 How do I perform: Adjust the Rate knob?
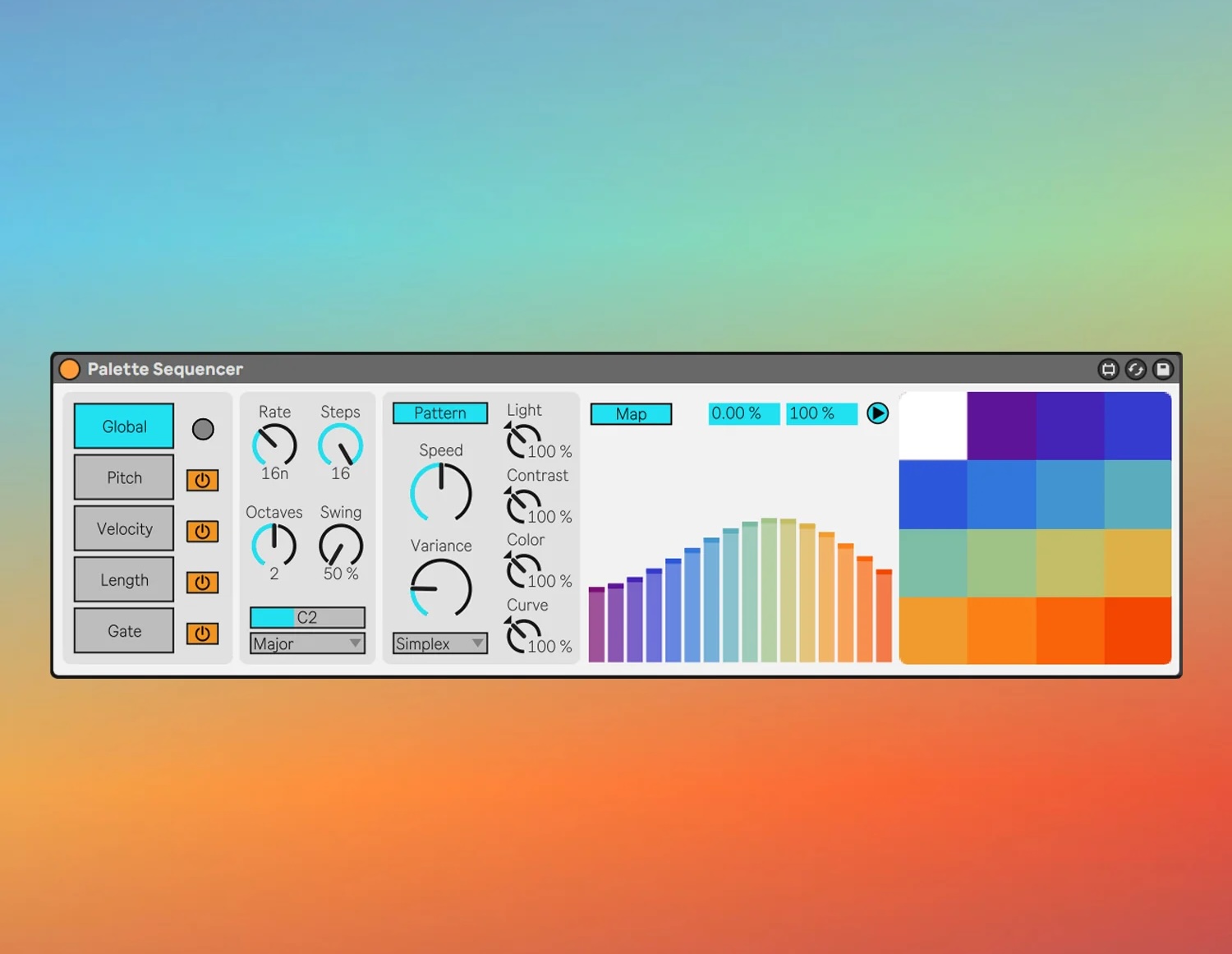[x=274, y=446]
